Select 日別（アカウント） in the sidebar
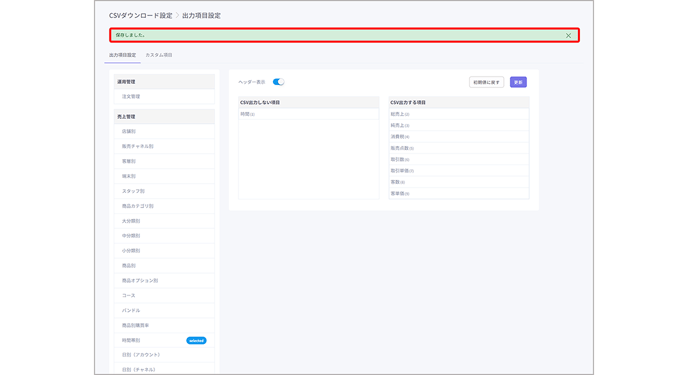The height and width of the screenshot is (375, 688). pos(164,355)
